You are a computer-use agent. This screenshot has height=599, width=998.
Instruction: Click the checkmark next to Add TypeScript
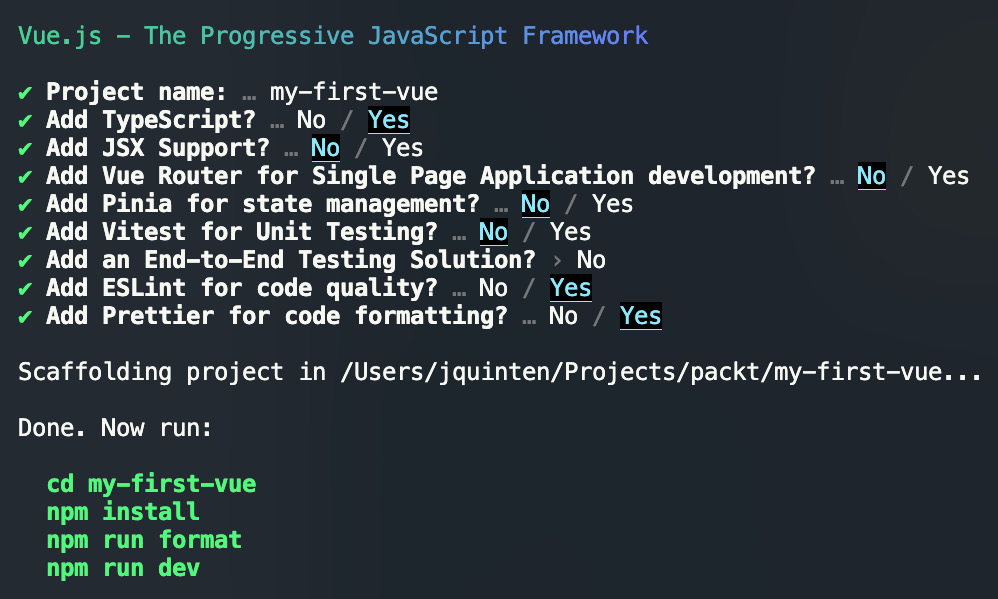(x=25, y=122)
